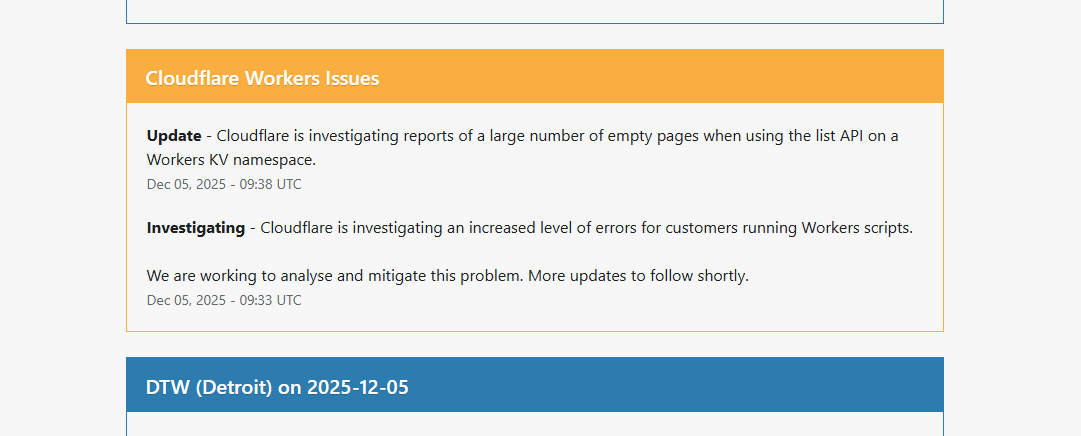Open the DTW (Detroit) on 2025-12-05 maintenance title
1081x436 pixels.
tap(277, 387)
